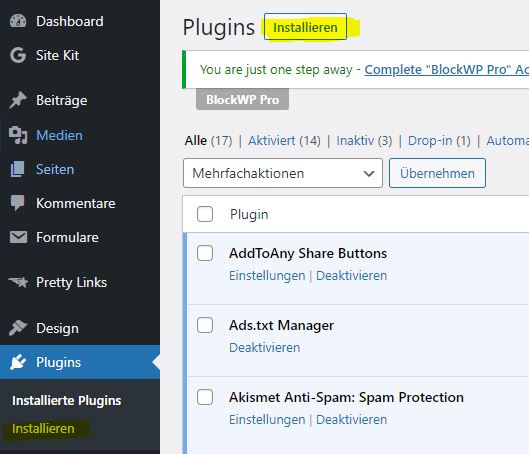Filter plugins by Aktiviert (14)
The image size is (529, 454).
point(284,140)
